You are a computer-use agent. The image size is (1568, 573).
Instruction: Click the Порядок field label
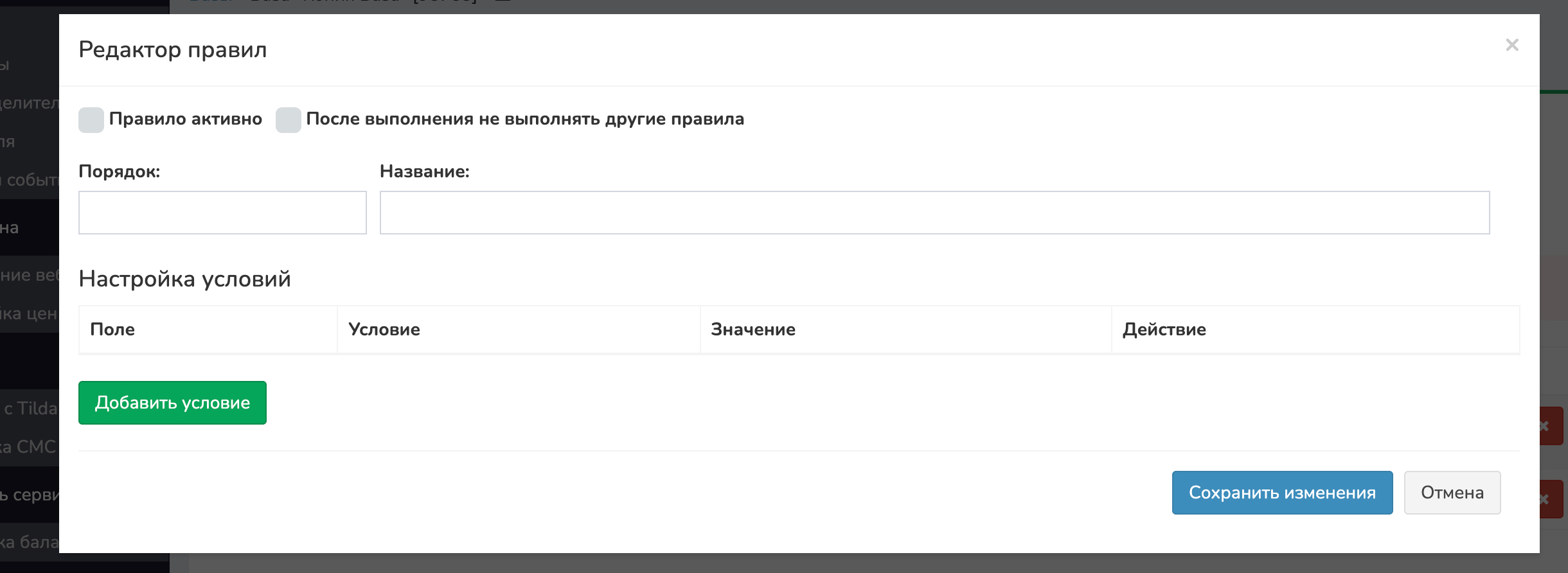(119, 172)
